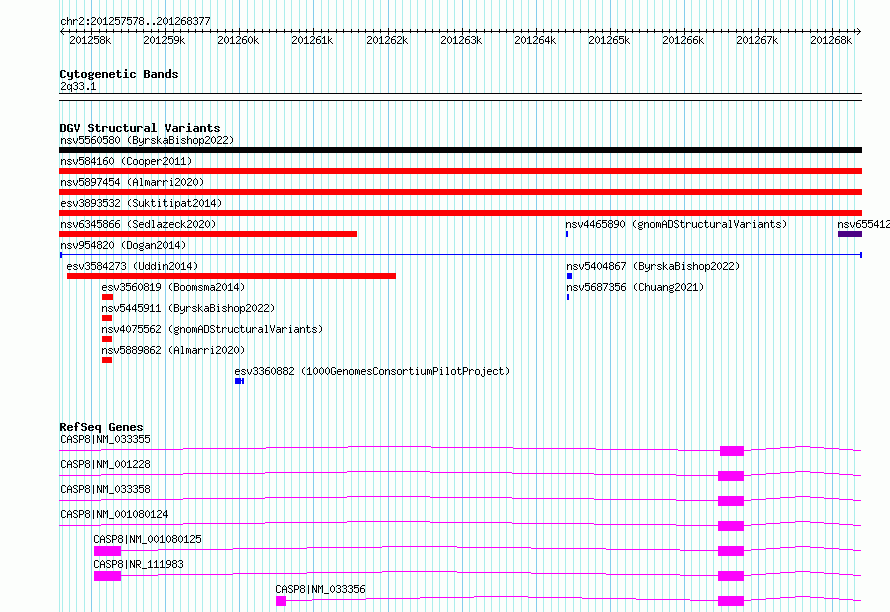Click the esv3893532 (Suktitipat2014) variant label
Screen dimensions: 890x612
pos(140,203)
